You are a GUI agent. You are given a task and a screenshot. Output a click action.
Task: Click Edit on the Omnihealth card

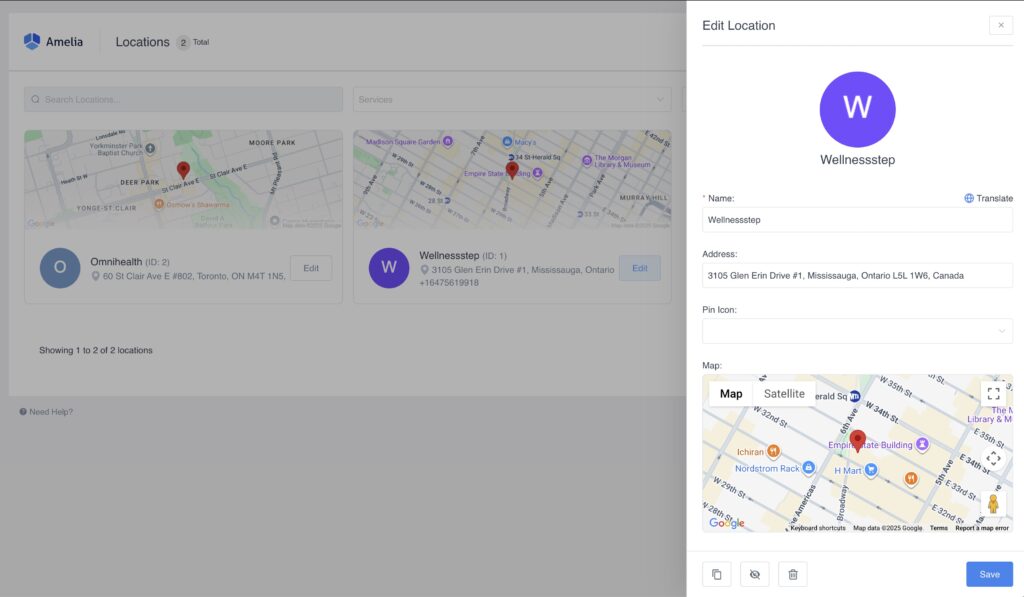[x=311, y=268]
